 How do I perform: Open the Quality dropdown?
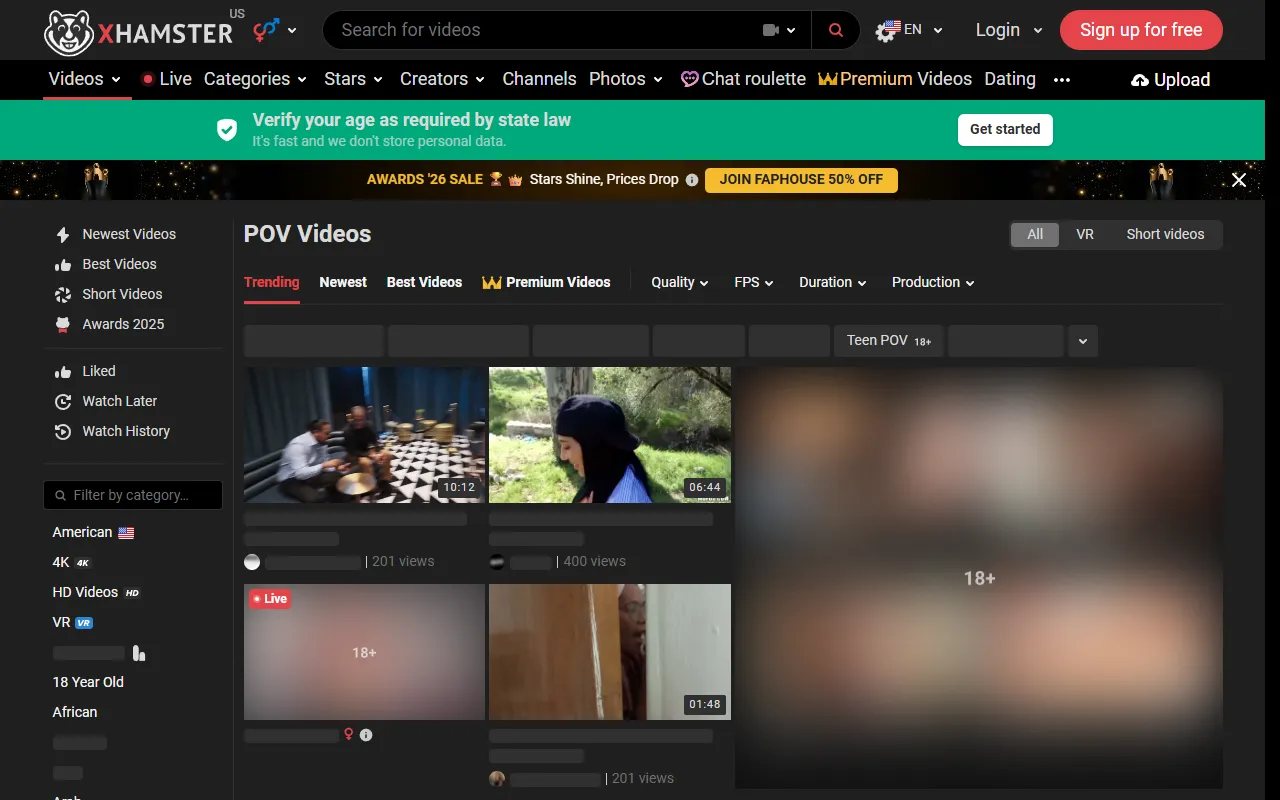click(680, 282)
